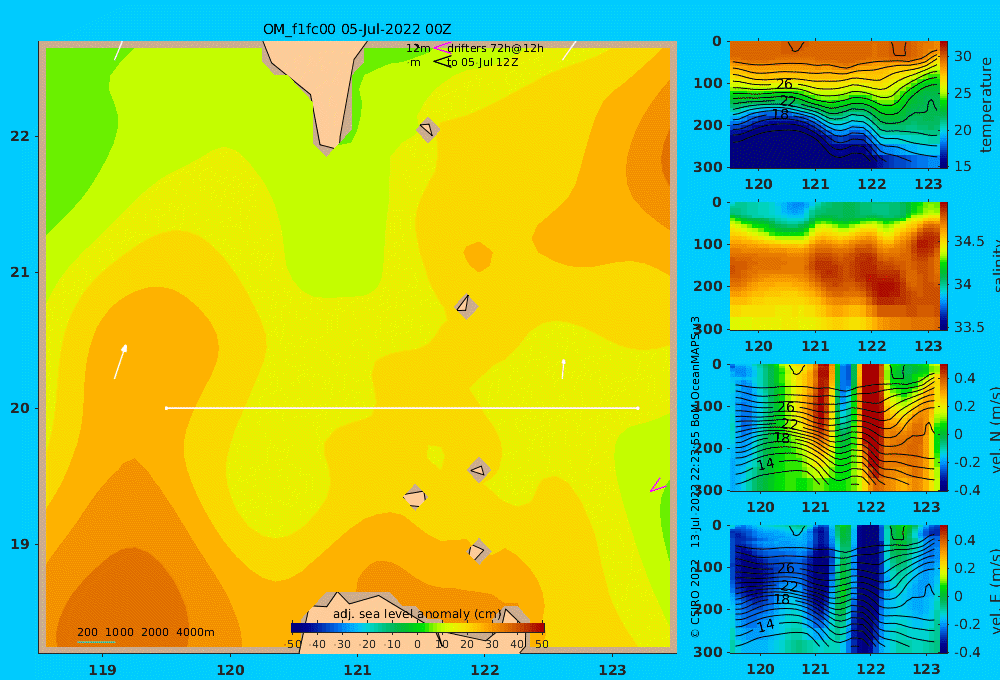Click the white transect line along 20°N

402,408
